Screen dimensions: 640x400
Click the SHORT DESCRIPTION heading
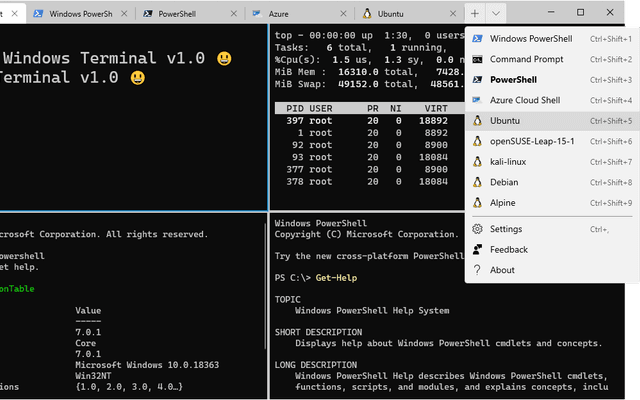click(x=318, y=332)
